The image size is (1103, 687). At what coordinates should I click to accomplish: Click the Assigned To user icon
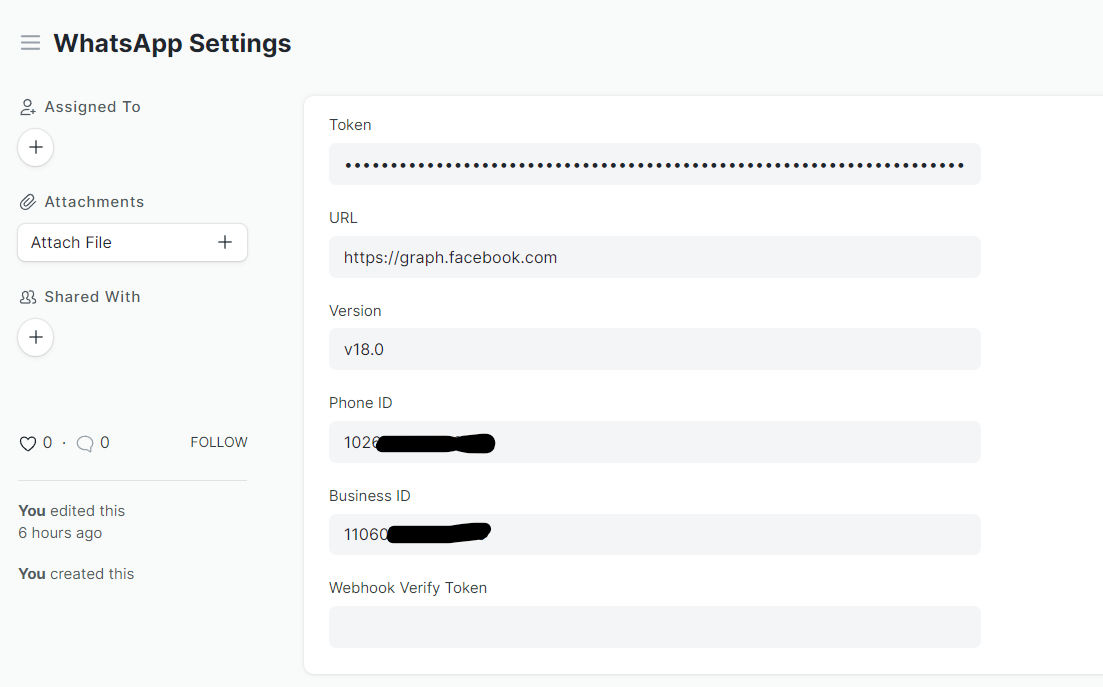pyautogui.click(x=25, y=106)
